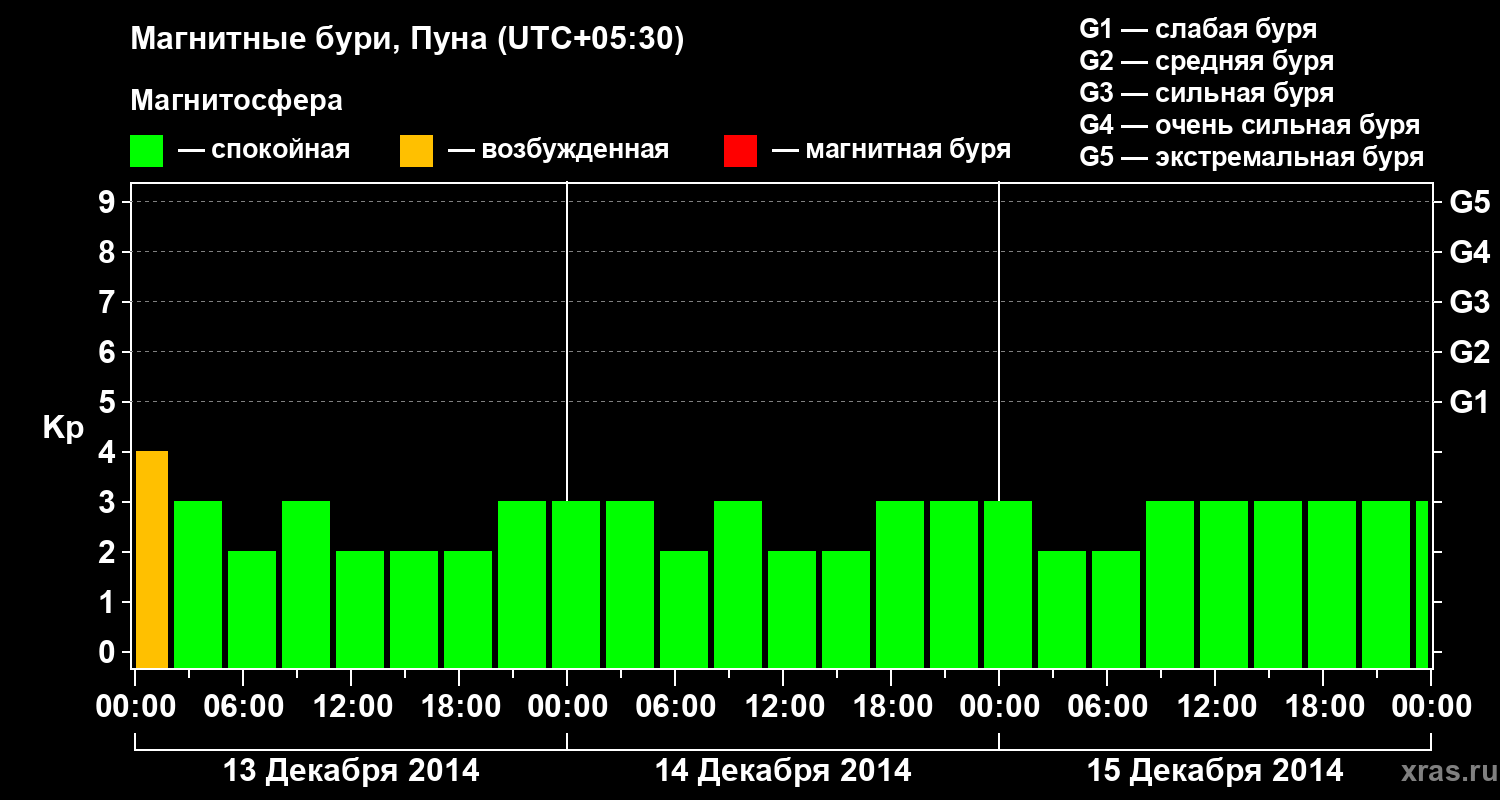This screenshot has height=800, width=1500.
Task: Select the orange Kp 4 bar on 13 December
Action: (x=152, y=560)
